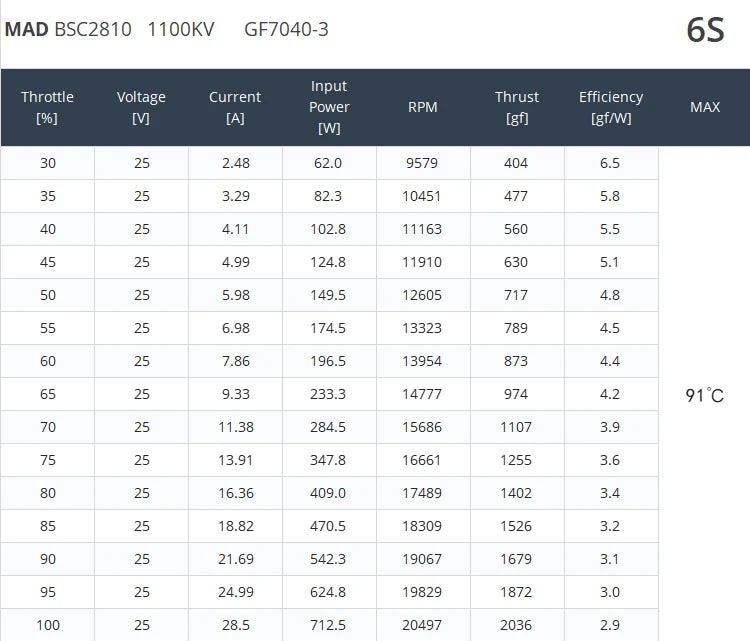Viewport: 750px width, 641px height.
Task: Click the GF7040-3 propeller label
Action: pyautogui.click(x=286, y=29)
